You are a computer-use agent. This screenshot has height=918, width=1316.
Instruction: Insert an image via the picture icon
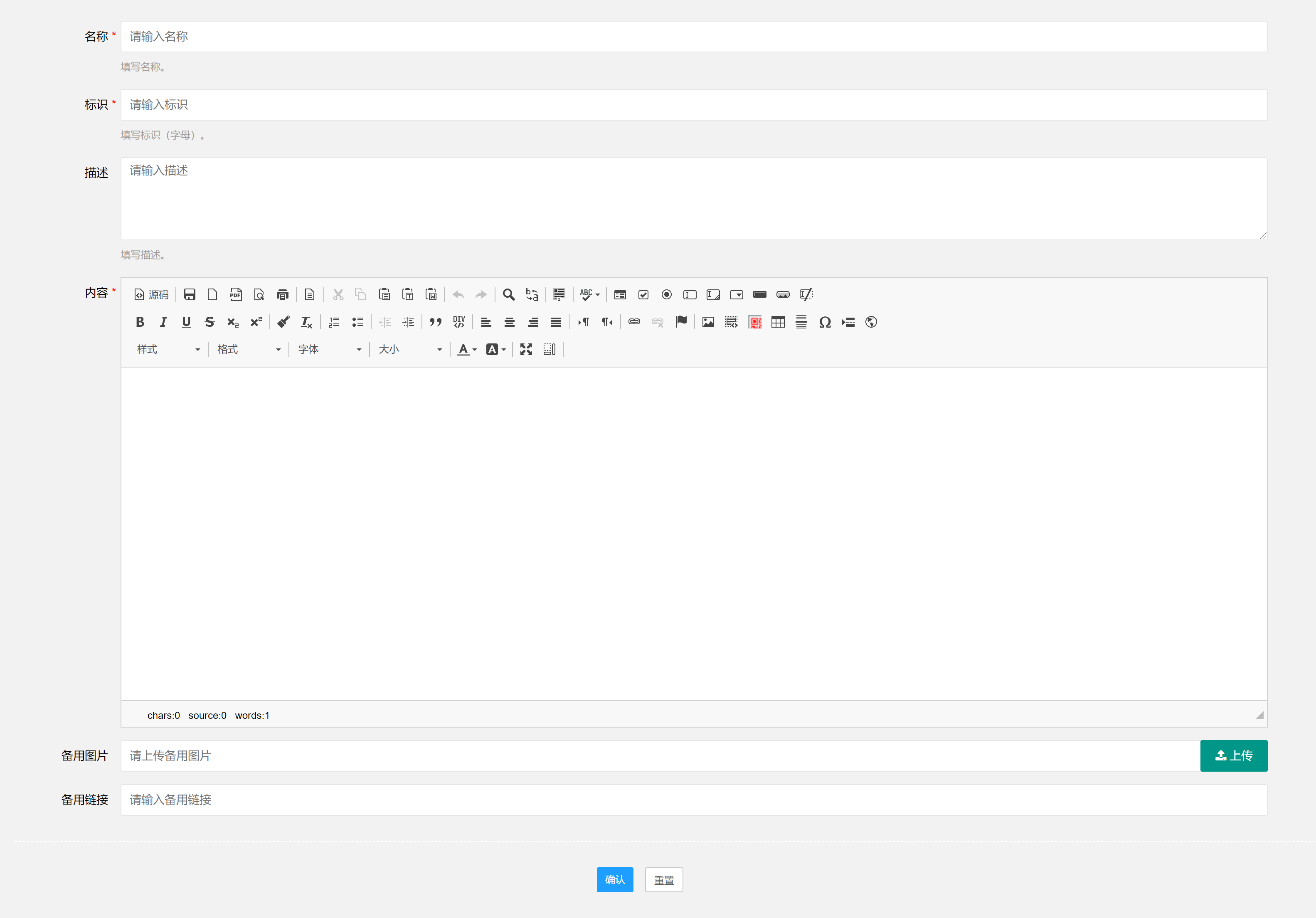[x=708, y=322]
